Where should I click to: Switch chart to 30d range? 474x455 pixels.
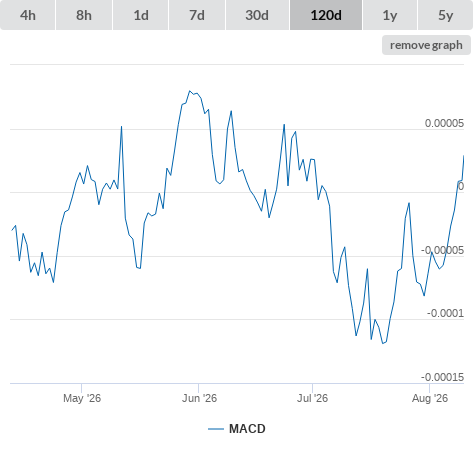tap(257, 15)
